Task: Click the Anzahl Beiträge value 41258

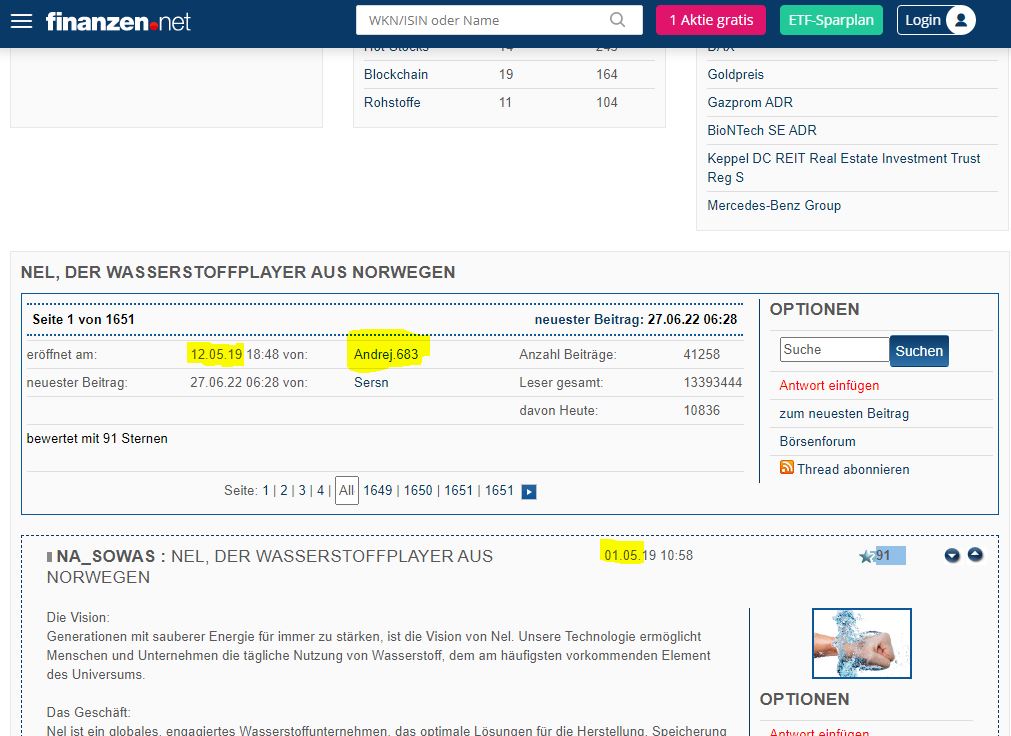Action: pyautogui.click(x=702, y=354)
